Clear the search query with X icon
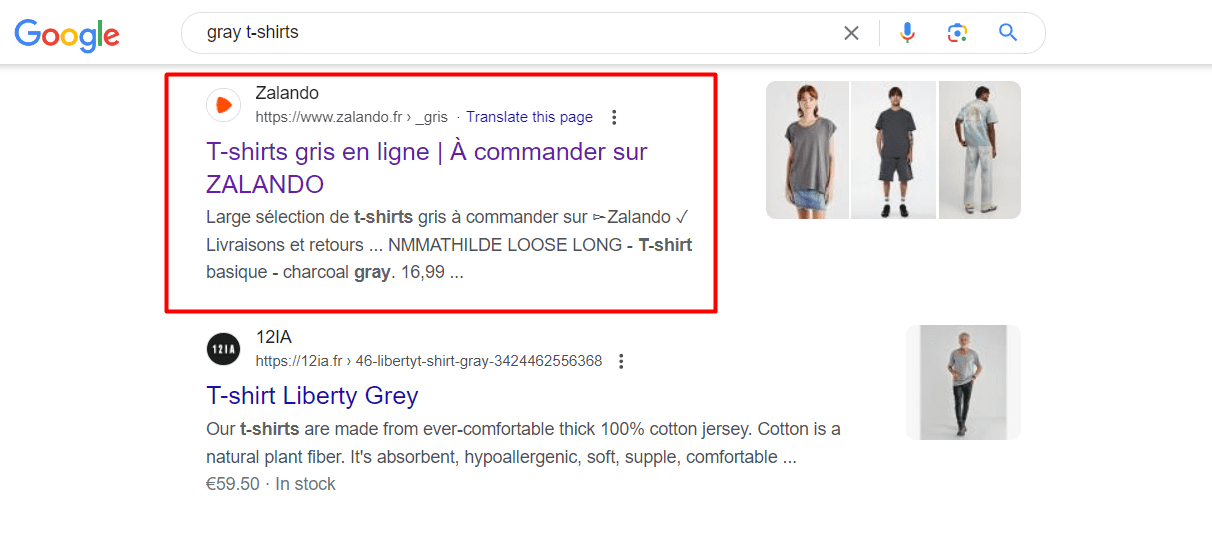 (851, 33)
